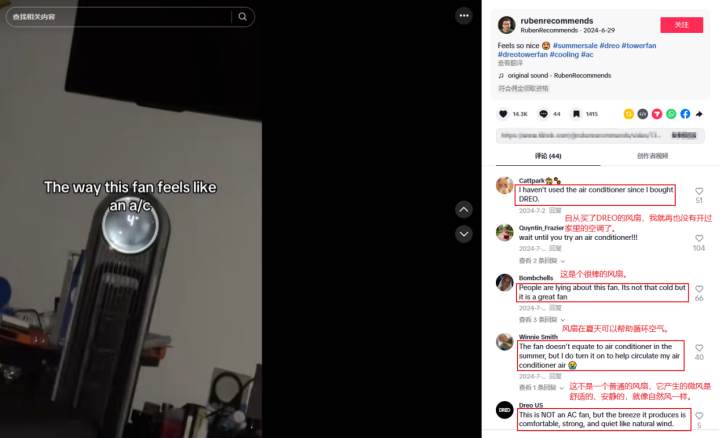Click the search magnifier icon
Screen dimensions: 719x438
[x=243, y=17]
